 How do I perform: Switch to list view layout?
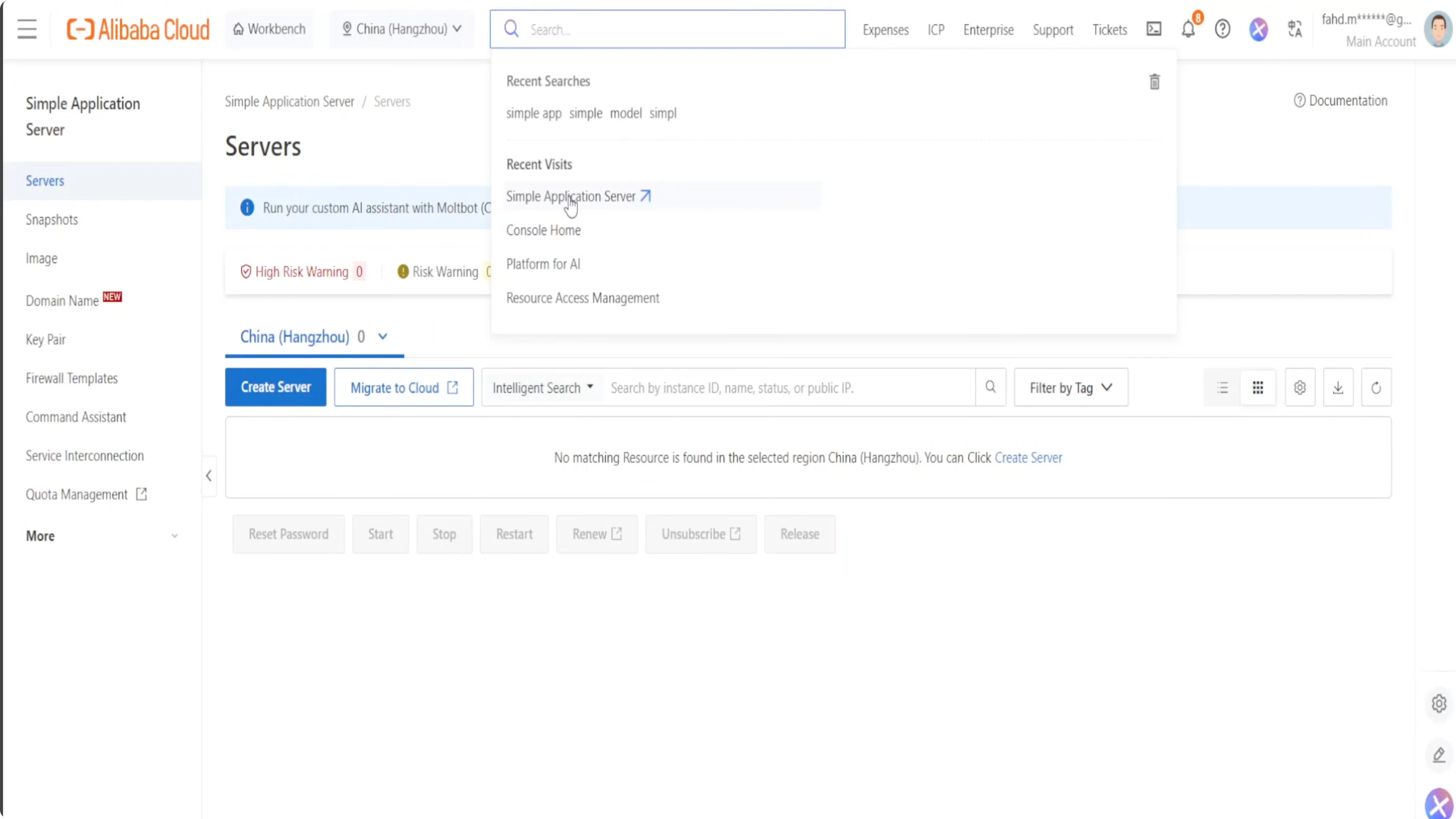coord(1222,388)
